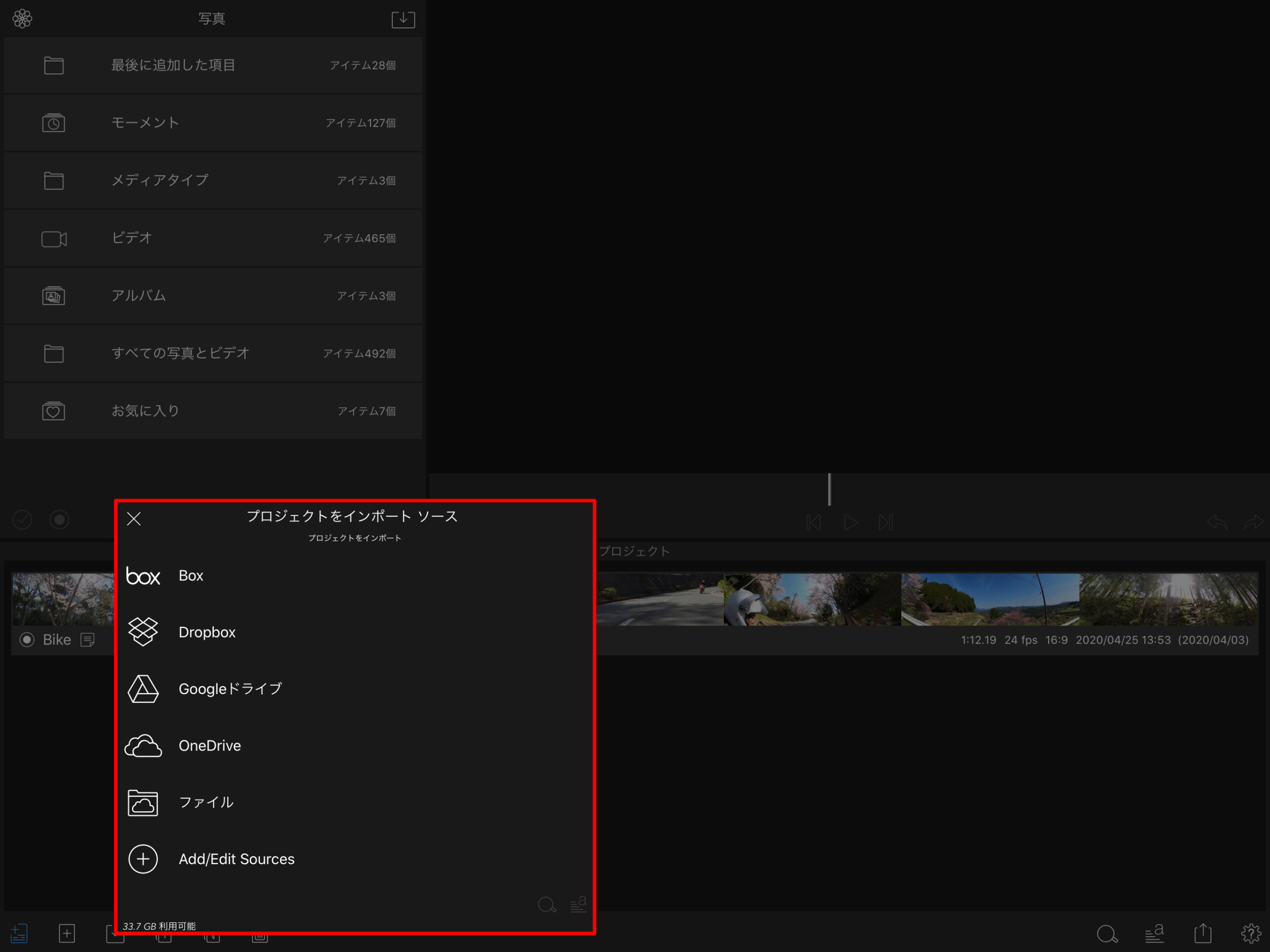
Task: Click the white helmet thumbnail
Action: pos(813,599)
